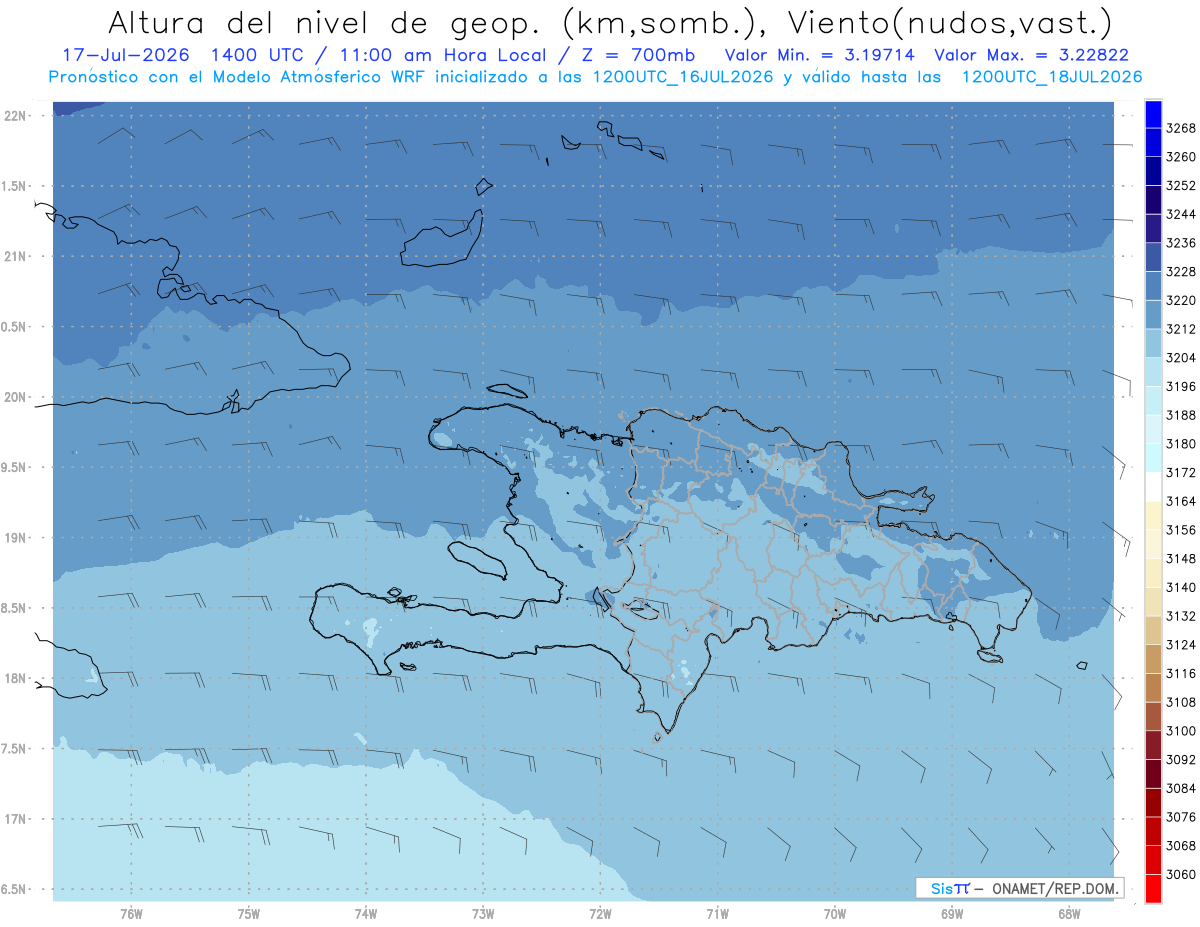Click the longitude axis label "68W"

(x=1069, y=913)
